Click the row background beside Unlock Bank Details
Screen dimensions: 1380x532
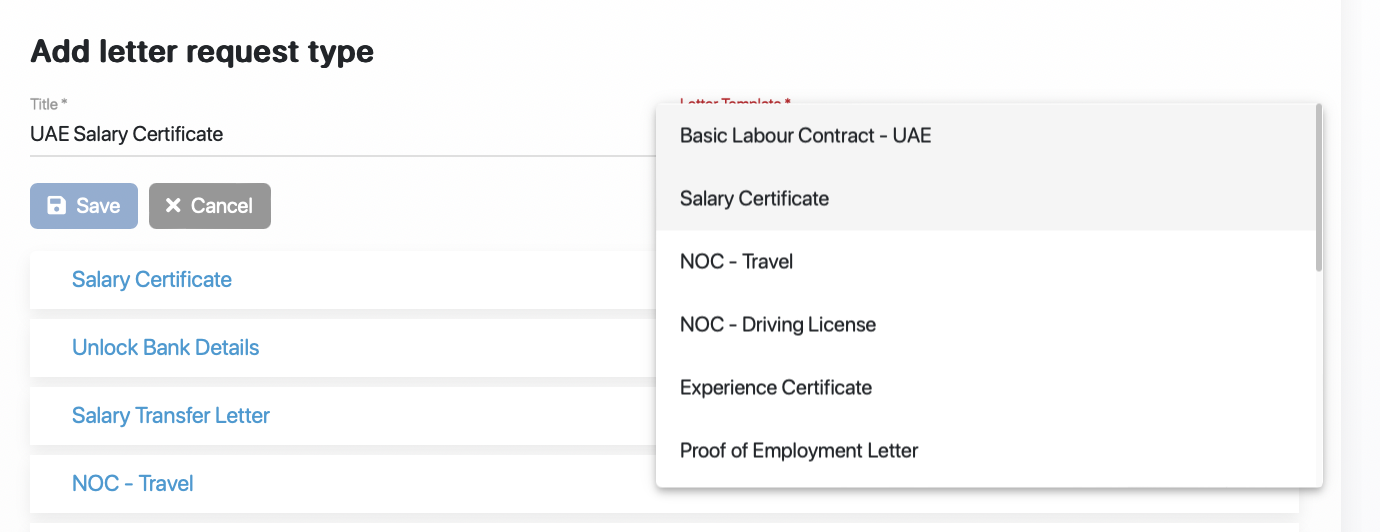pos(450,348)
